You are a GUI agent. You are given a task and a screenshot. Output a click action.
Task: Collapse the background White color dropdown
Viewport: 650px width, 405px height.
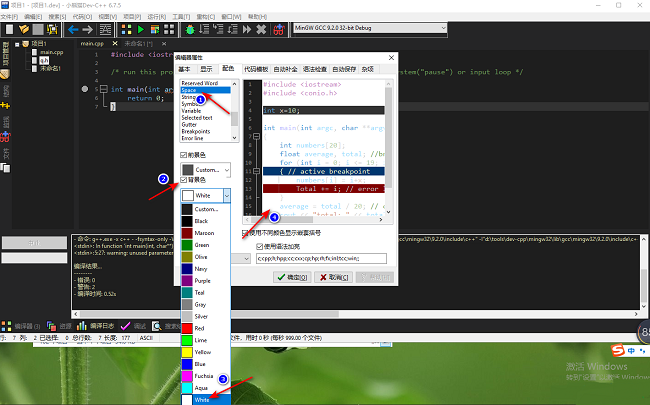click(227, 196)
